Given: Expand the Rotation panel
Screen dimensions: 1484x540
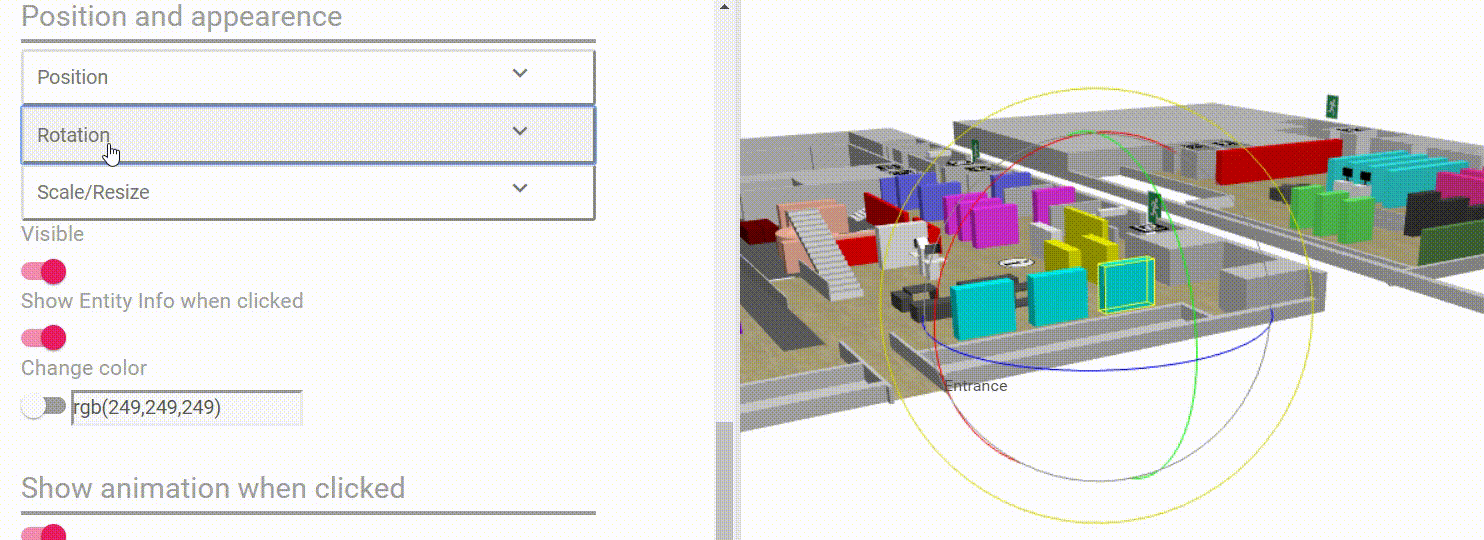Looking at the screenshot, I should [x=308, y=135].
